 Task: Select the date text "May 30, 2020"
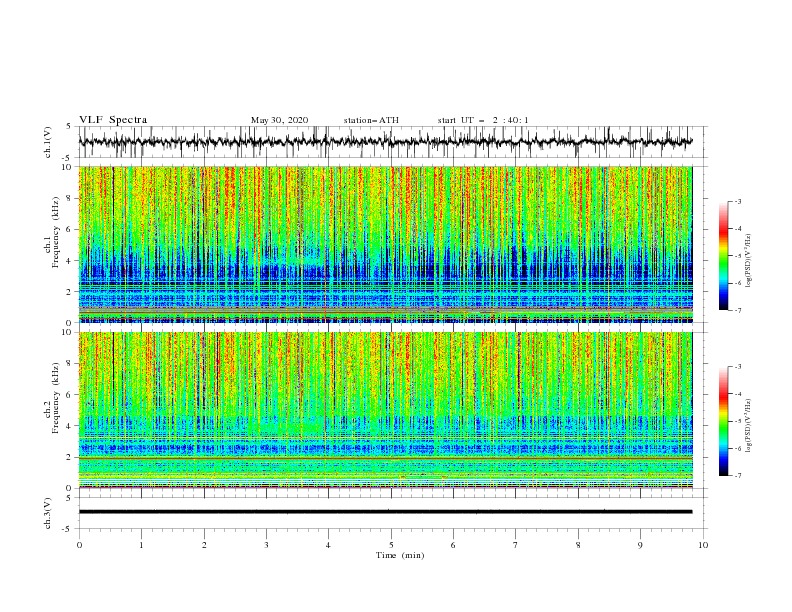point(279,120)
